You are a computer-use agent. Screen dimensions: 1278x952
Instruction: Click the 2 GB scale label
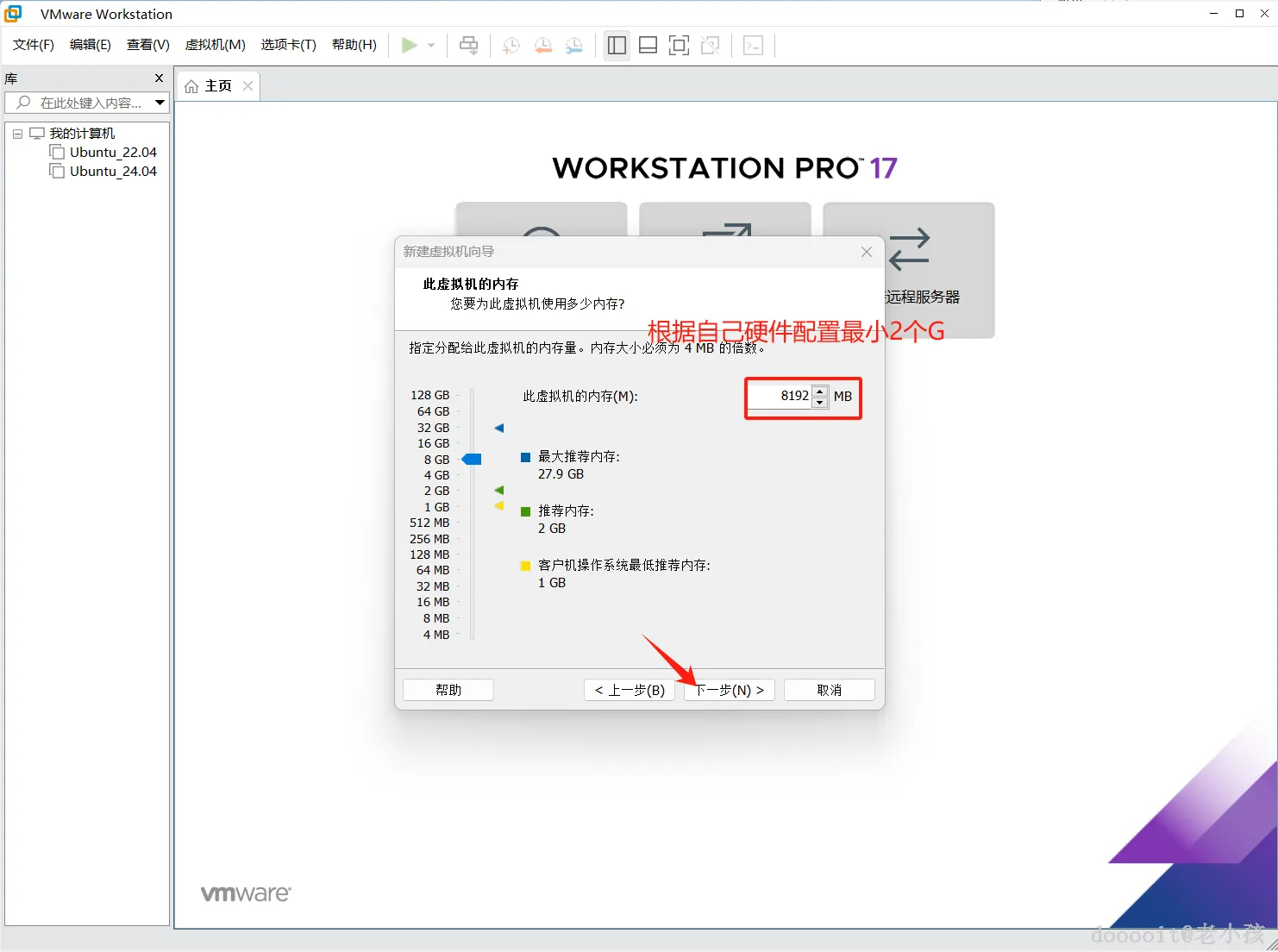(437, 491)
